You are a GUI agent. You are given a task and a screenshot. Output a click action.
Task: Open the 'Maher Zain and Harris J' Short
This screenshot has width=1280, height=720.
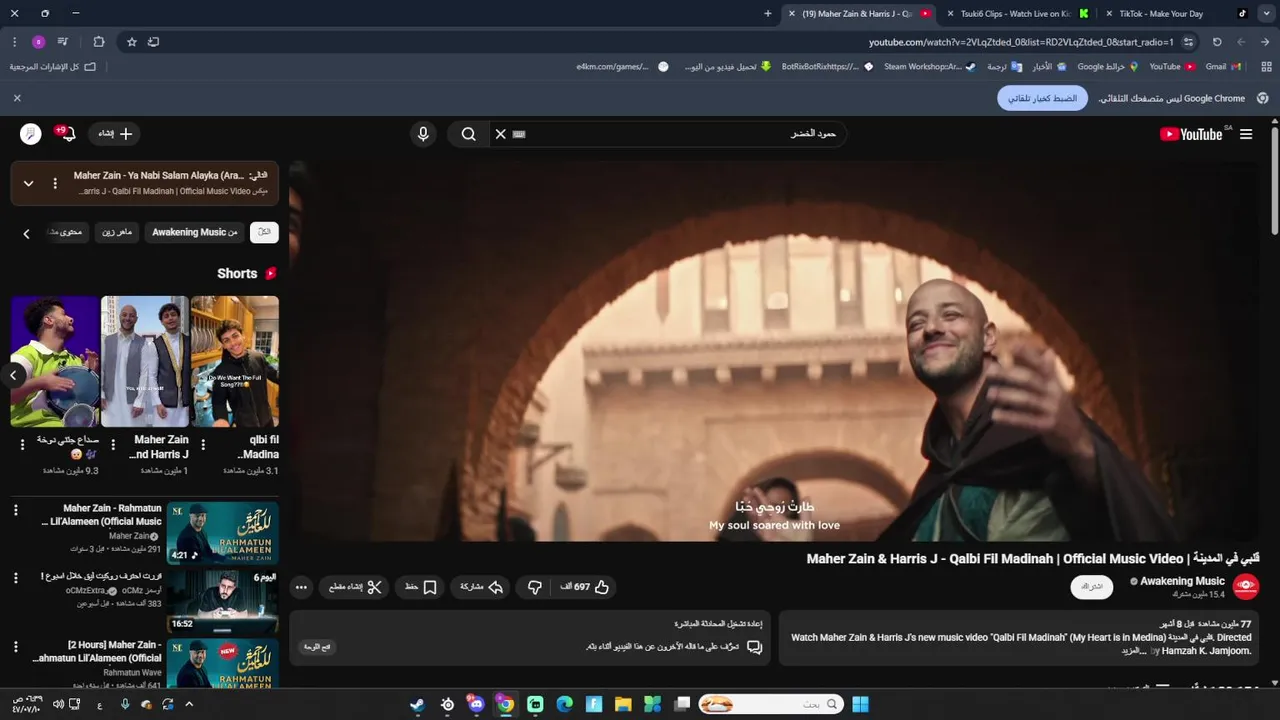pos(145,361)
